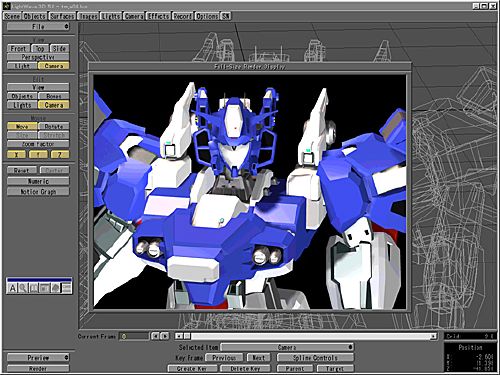Click the Create Key button

pos(192,368)
